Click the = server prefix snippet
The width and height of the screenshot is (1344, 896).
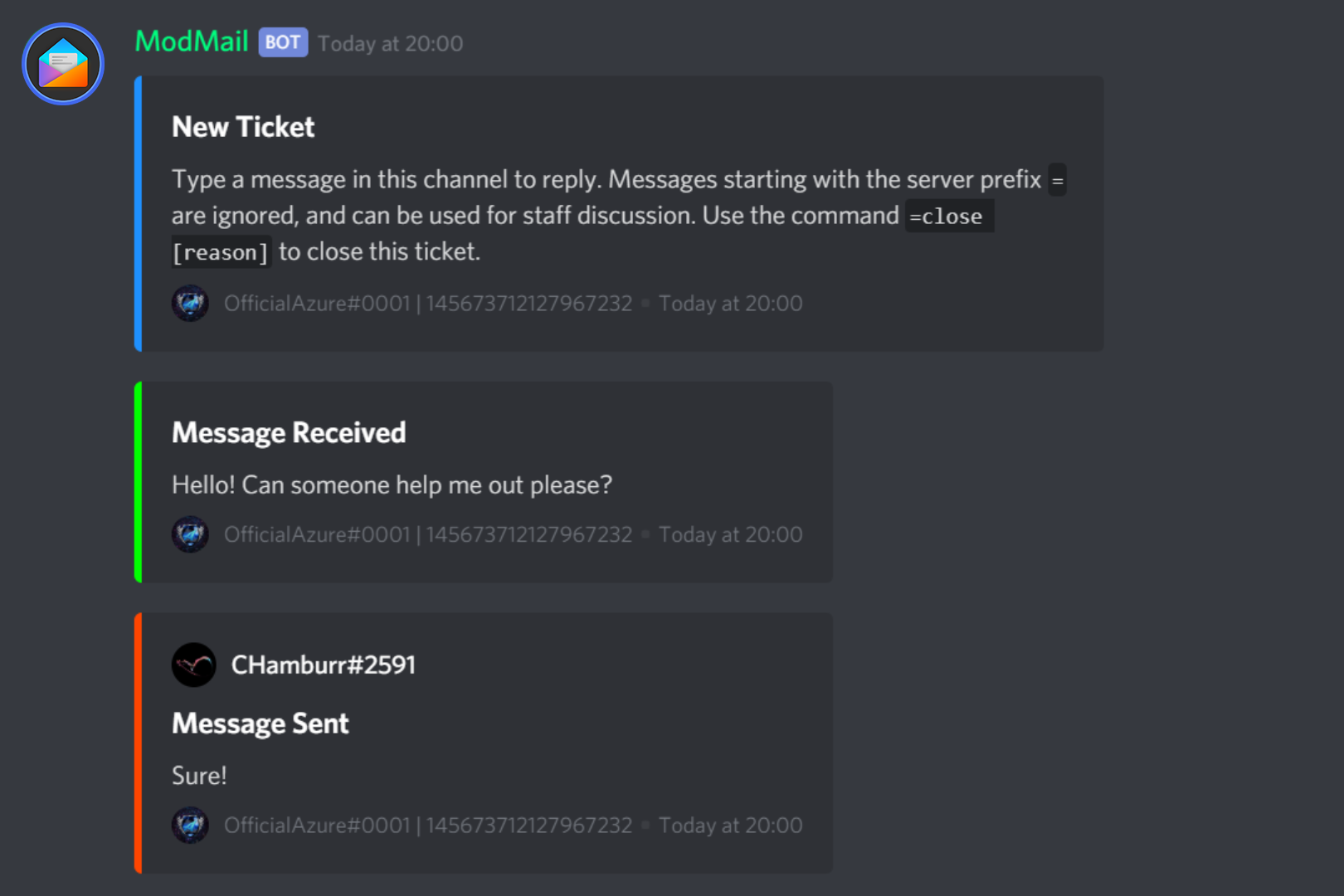1057,180
